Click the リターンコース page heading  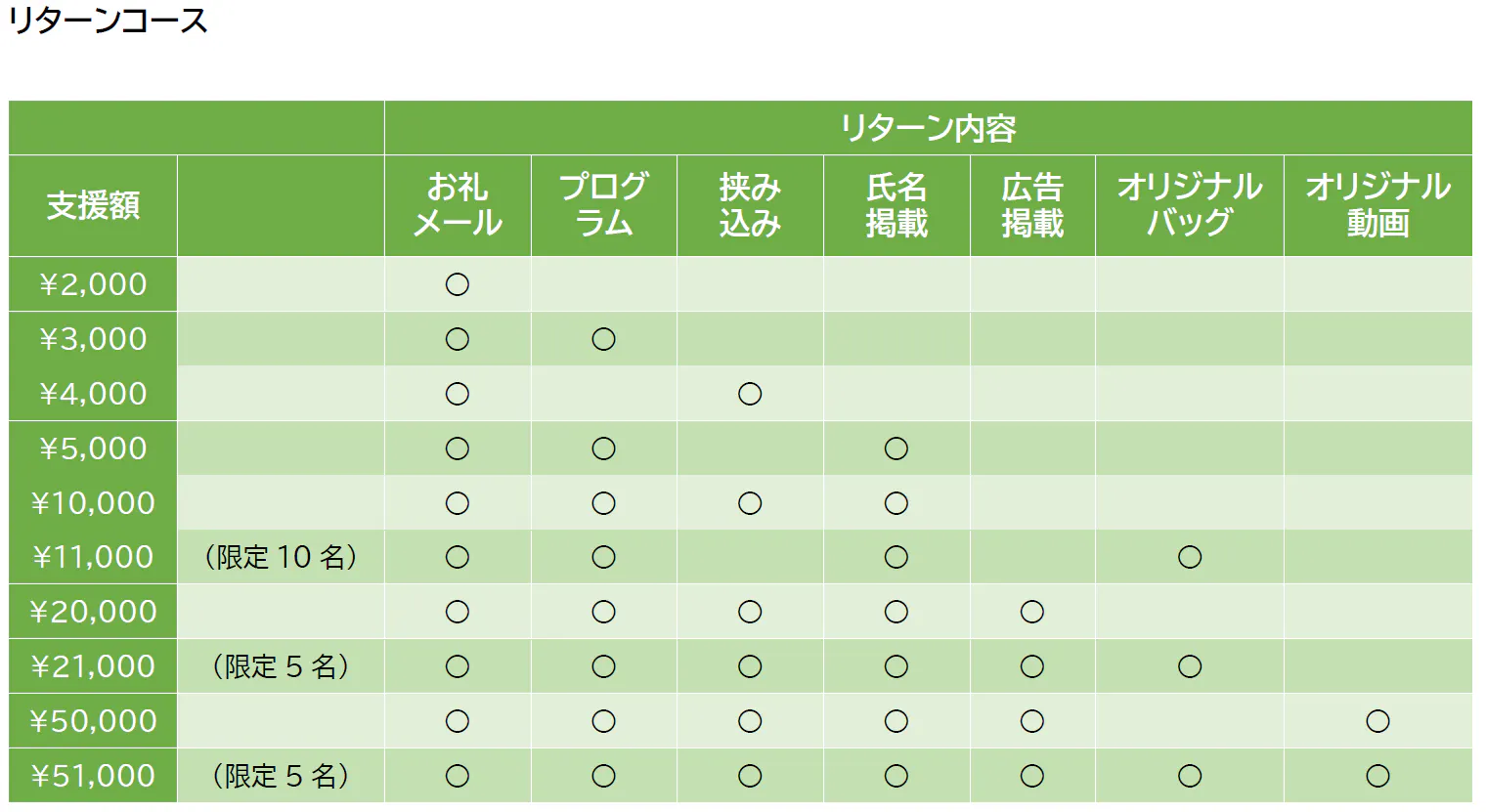pyautogui.click(x=108, y=21)
